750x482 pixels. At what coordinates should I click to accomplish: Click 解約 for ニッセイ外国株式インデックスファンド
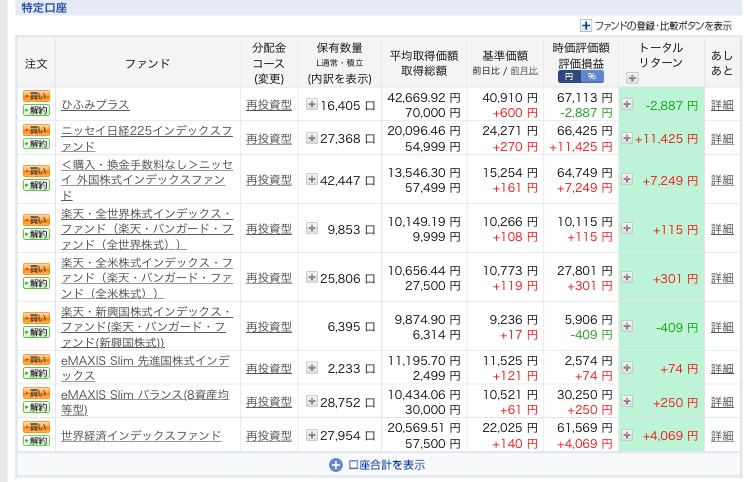[x=36, y=186]
